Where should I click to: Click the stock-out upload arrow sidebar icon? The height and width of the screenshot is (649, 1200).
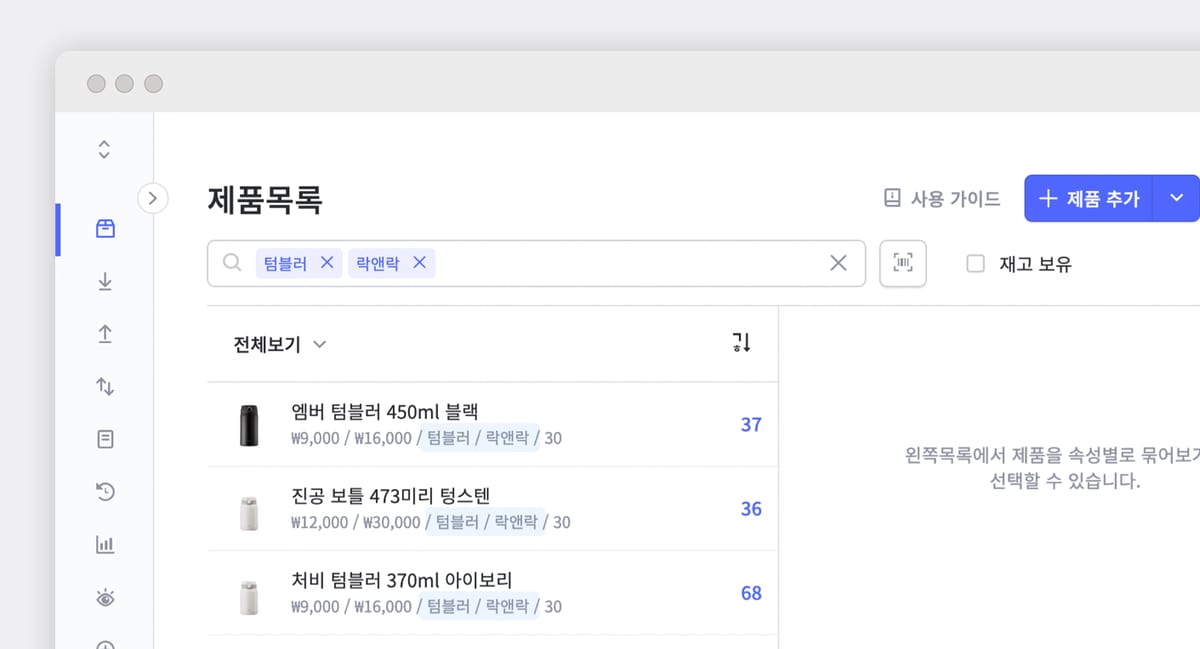click(105, 334)
